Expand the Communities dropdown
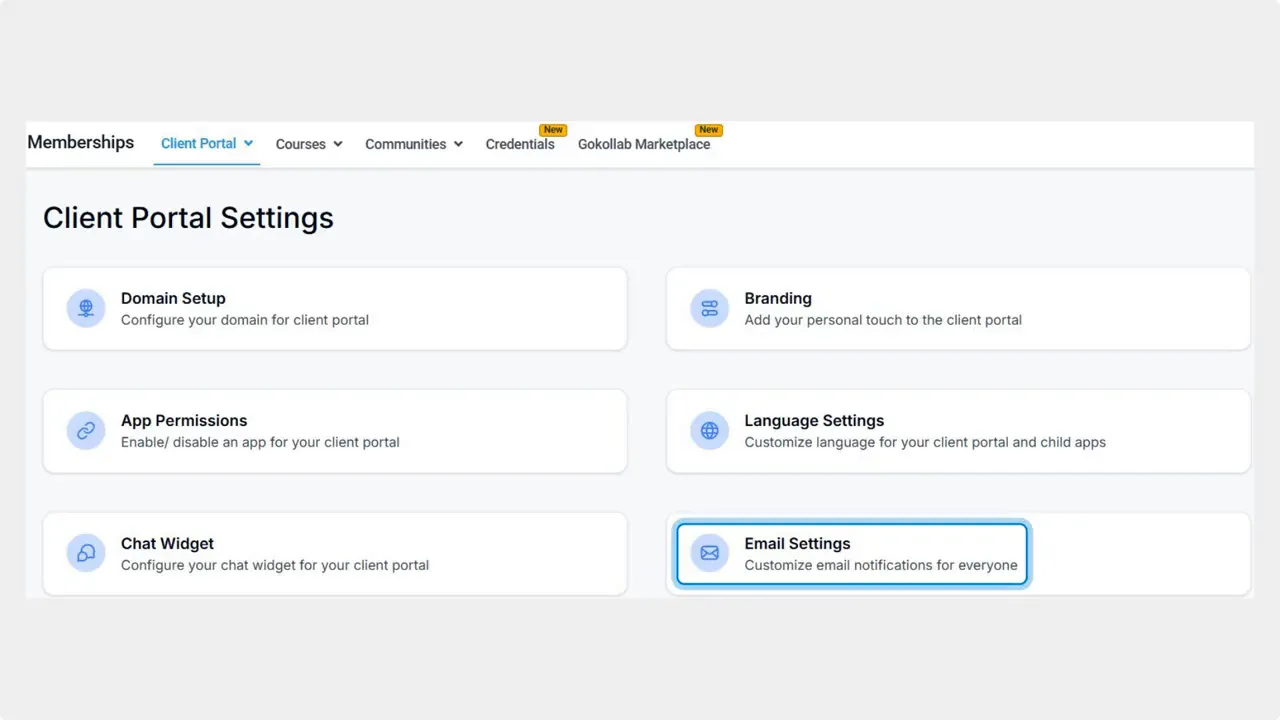 point(413,143)
